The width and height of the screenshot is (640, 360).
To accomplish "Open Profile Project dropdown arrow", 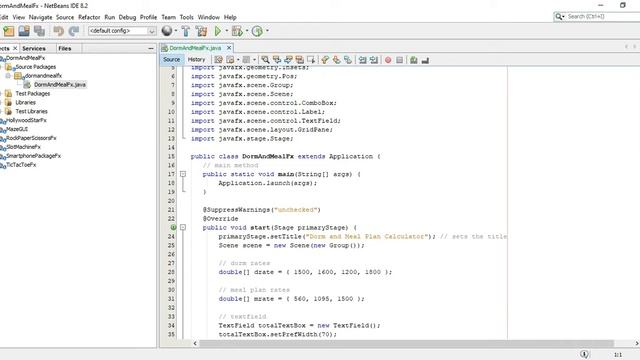I will click(267, 31).
